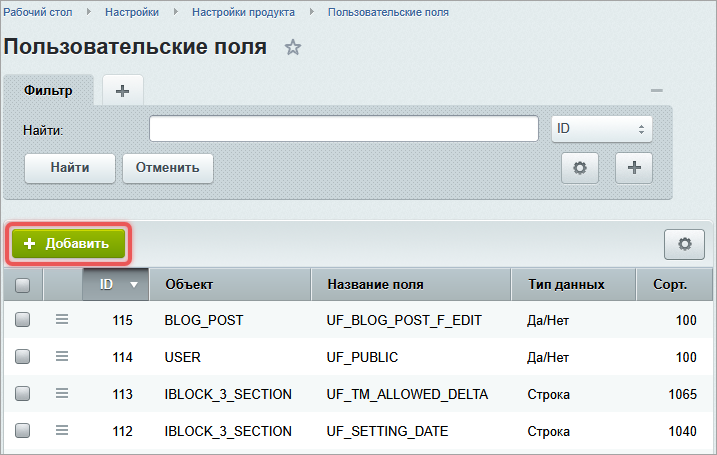Click the Отменить button
The image size is (717, 455).
pyautogui.click(x=168, y=168)
